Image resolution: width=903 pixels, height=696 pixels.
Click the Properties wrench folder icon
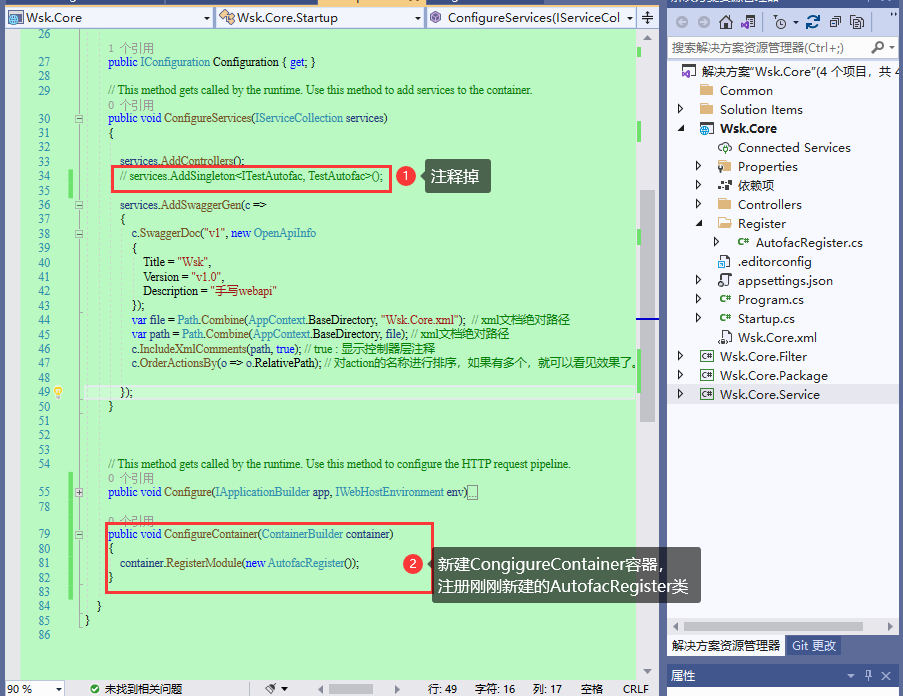(724, 166)
